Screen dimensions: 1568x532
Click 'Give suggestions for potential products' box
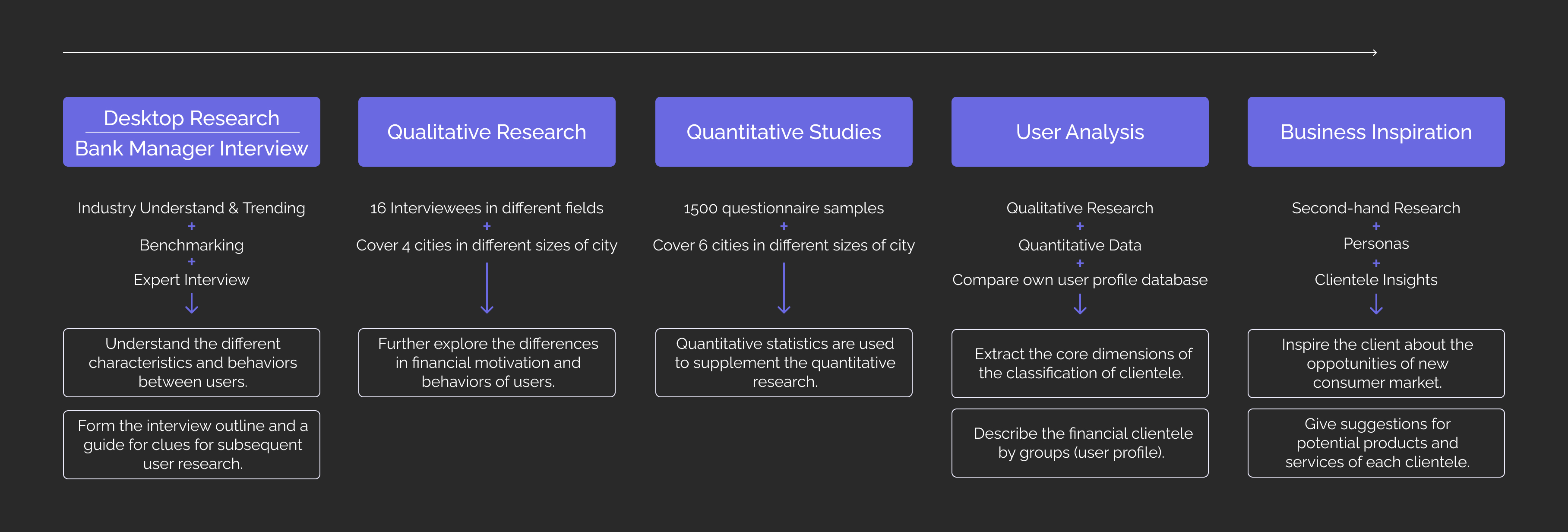tap(1375, 443)
